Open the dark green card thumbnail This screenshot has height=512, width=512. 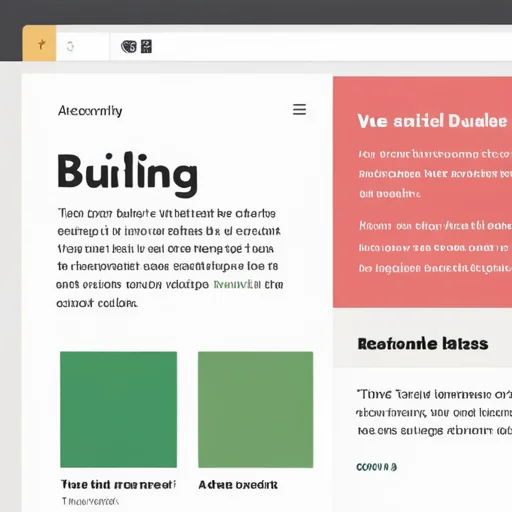tap(118, 409)
